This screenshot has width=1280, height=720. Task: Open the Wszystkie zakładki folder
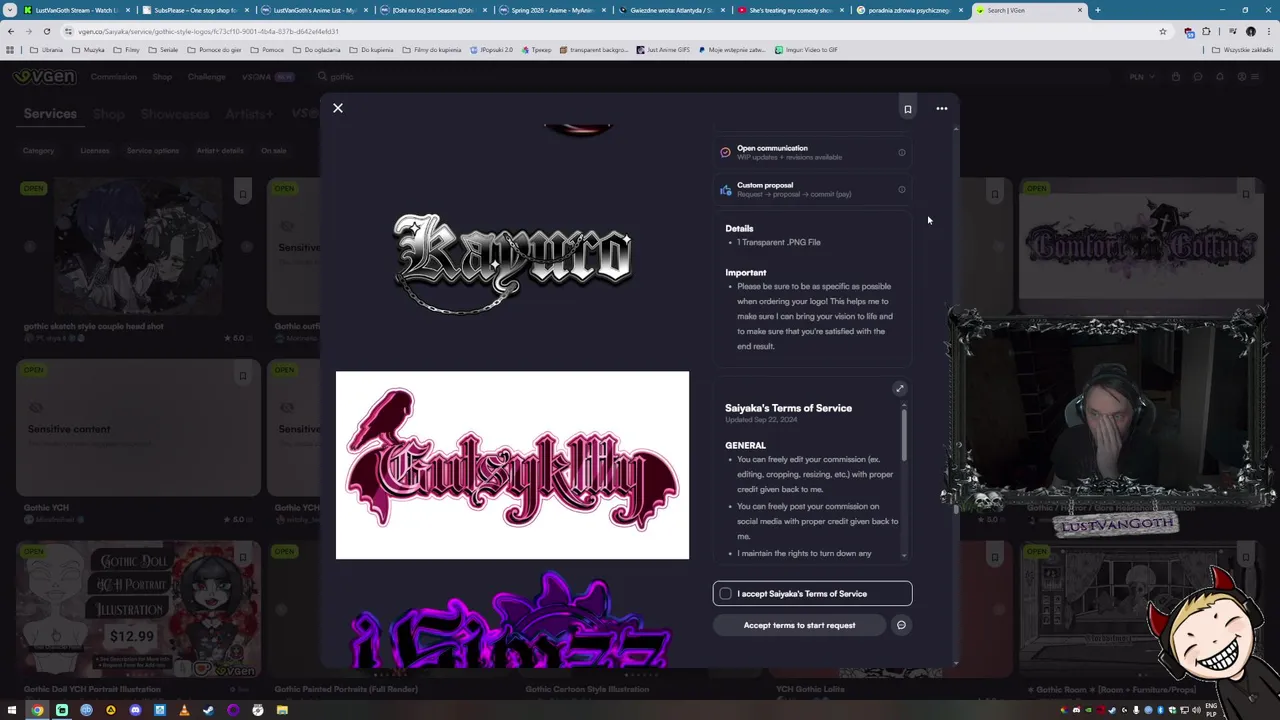coord(1243,50)
